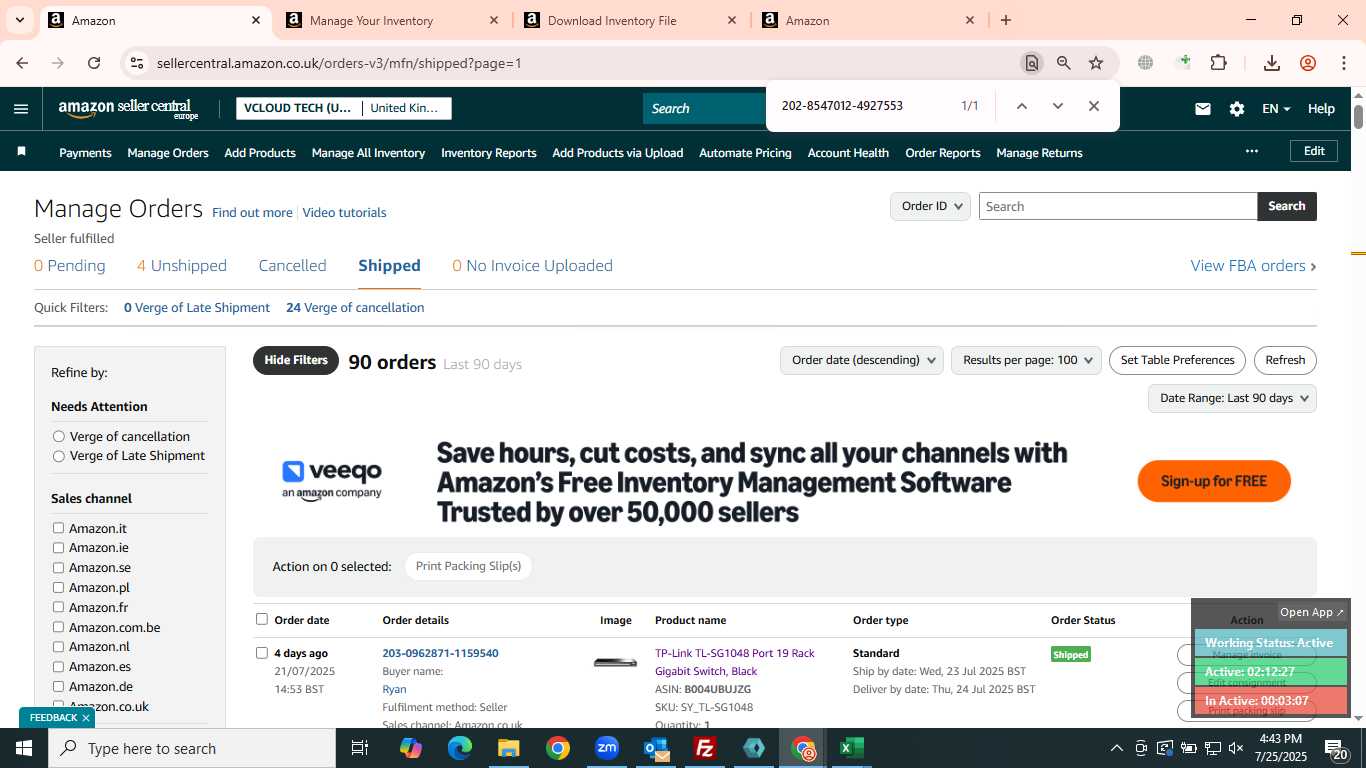The height and width of the screenshot is (768, 1366).
Task: Open Date Range Last 90 days dropdown
Action: [x=1232, y=398]
